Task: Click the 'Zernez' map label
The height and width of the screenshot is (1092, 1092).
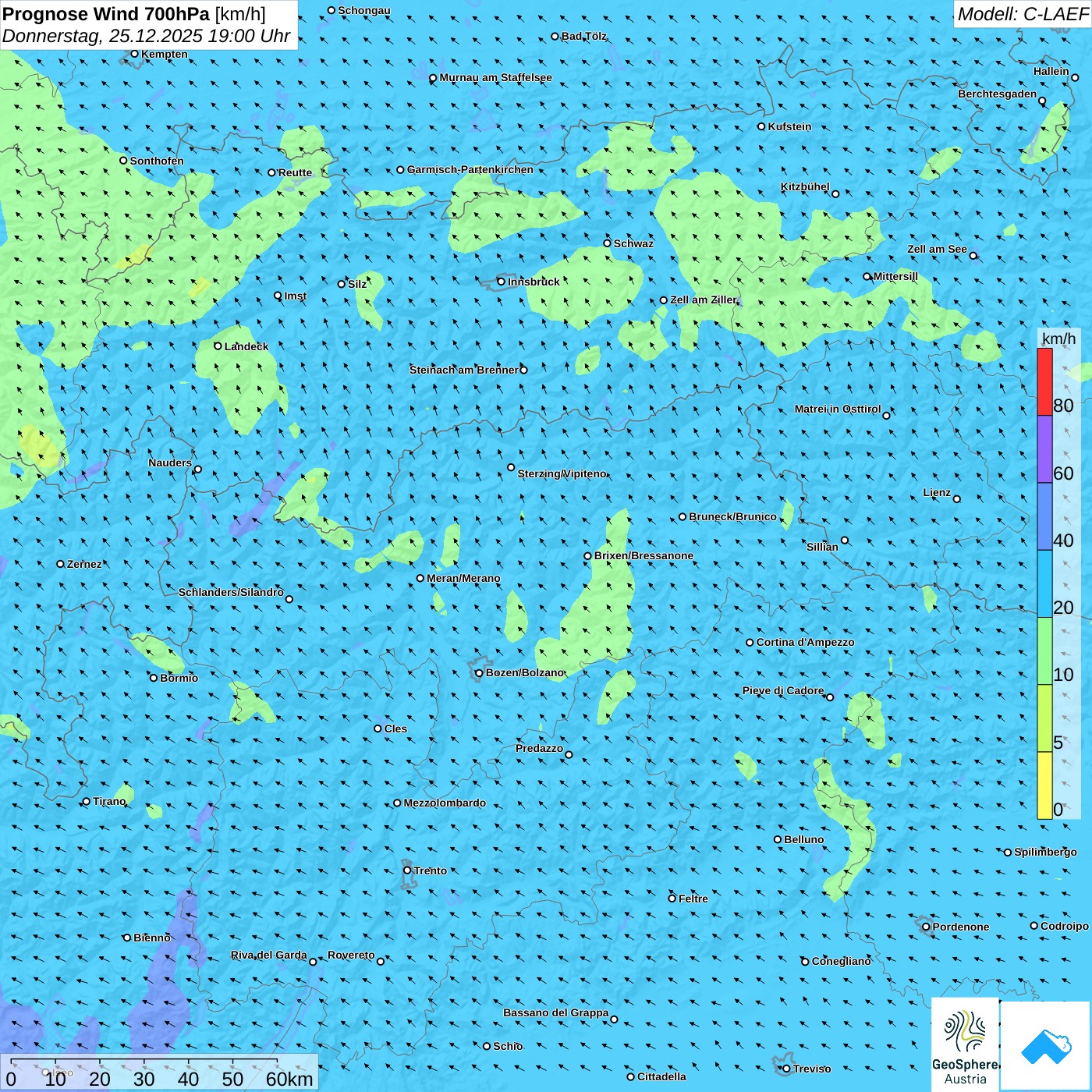Action: (x=84, y=564)
